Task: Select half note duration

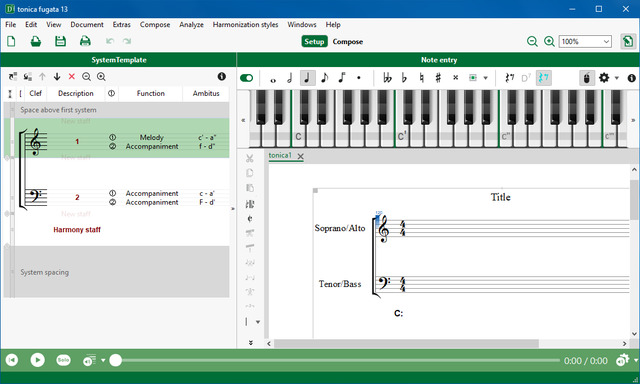Action: click(x=290, y=78)
